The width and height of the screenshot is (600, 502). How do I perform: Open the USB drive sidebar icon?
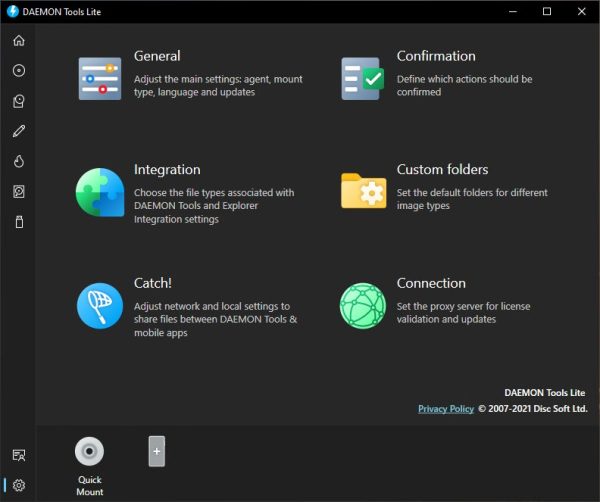tap(19, 222)
